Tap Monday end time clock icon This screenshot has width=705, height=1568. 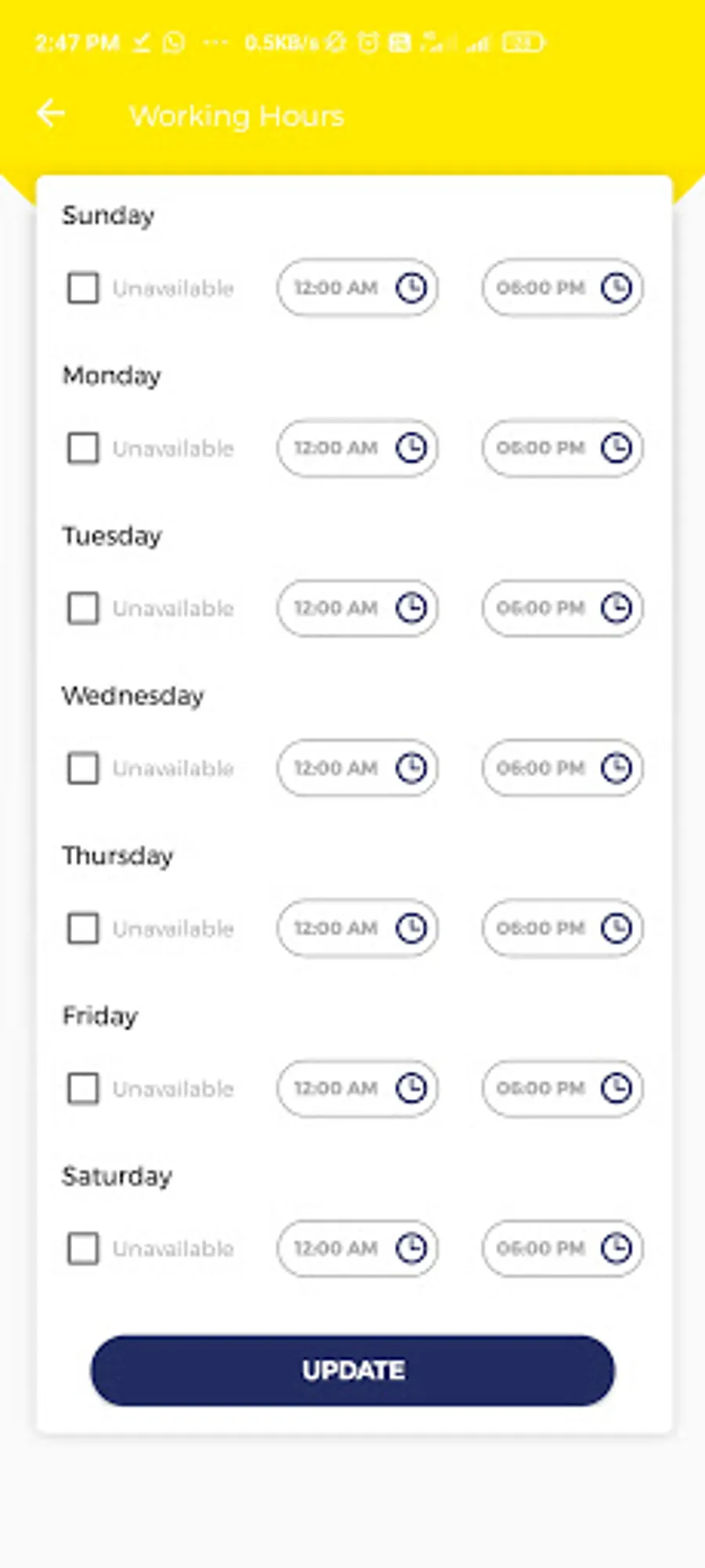pyautogui.click(x=616, y=448)
